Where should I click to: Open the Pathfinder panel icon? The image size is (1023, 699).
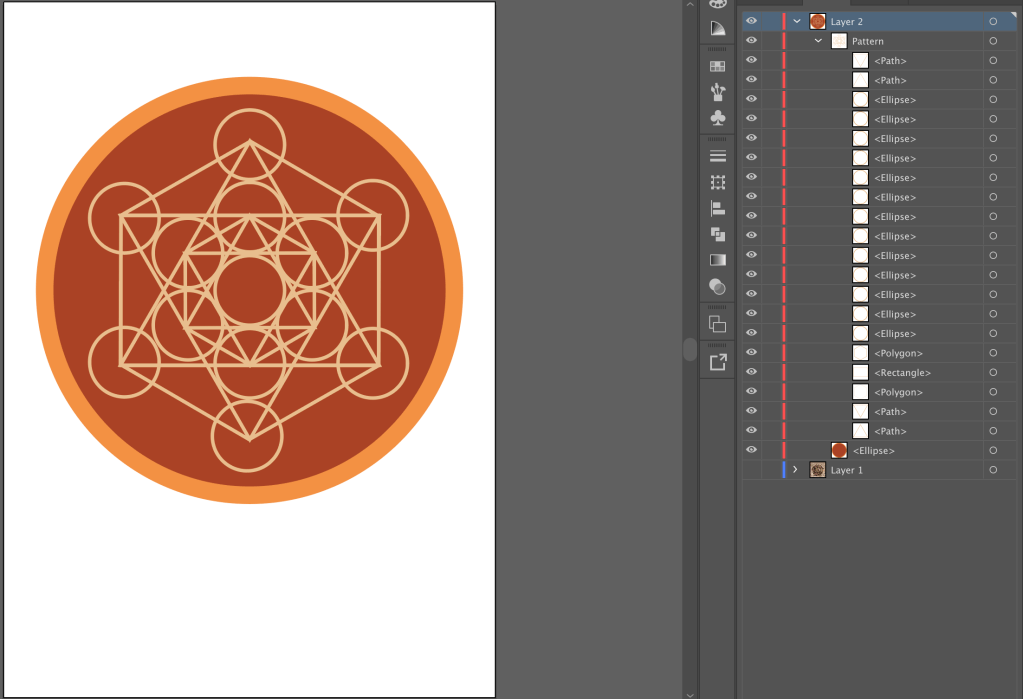click(x=717, y=234)
